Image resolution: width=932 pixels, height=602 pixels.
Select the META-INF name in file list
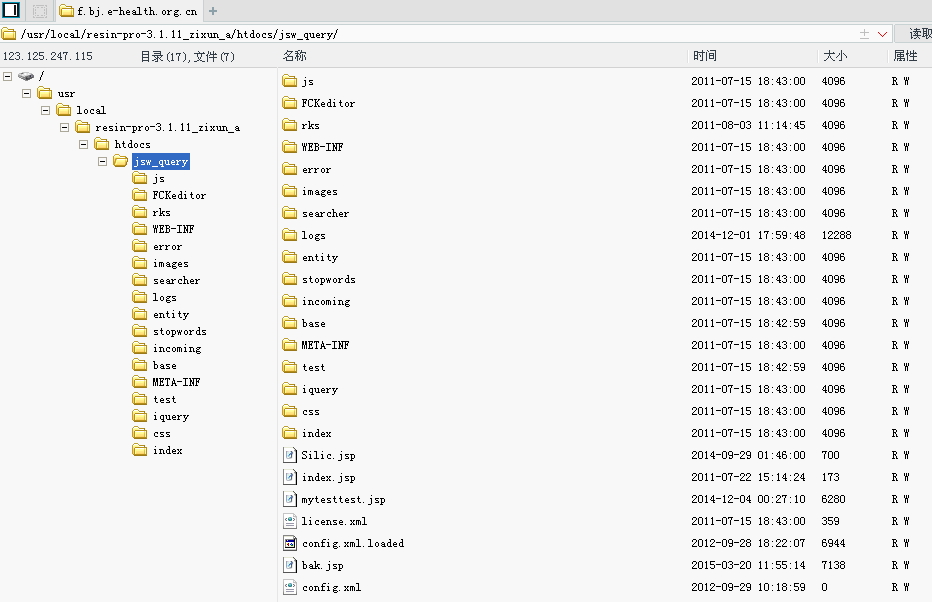pos(325,345)
